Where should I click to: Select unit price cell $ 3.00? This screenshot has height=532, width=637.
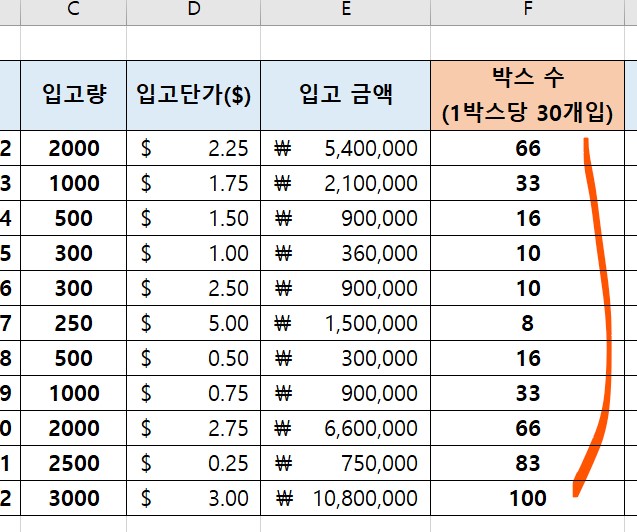tap(193, 498)
